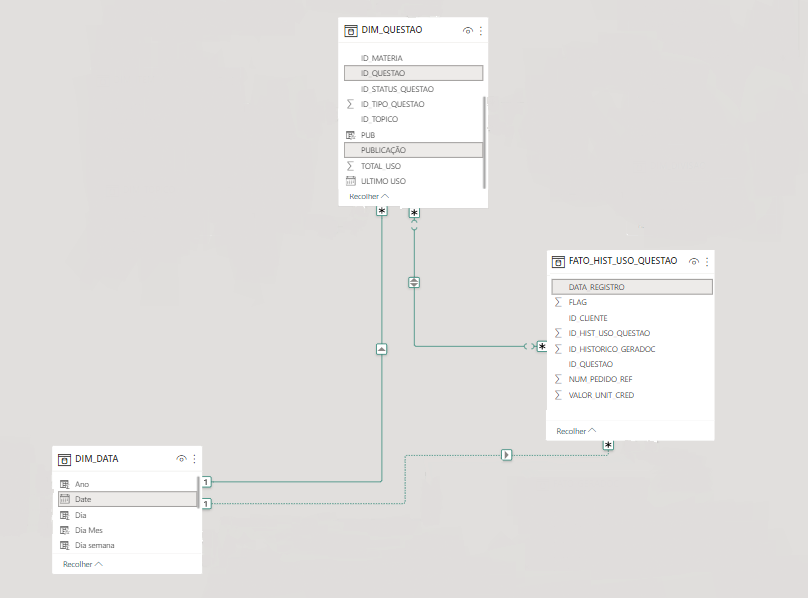This screenshot has width=808, height=598.
Task: Open more options menu of FATO_HIST_USO_QUESTAO table
Action: [x=707, y=262]
